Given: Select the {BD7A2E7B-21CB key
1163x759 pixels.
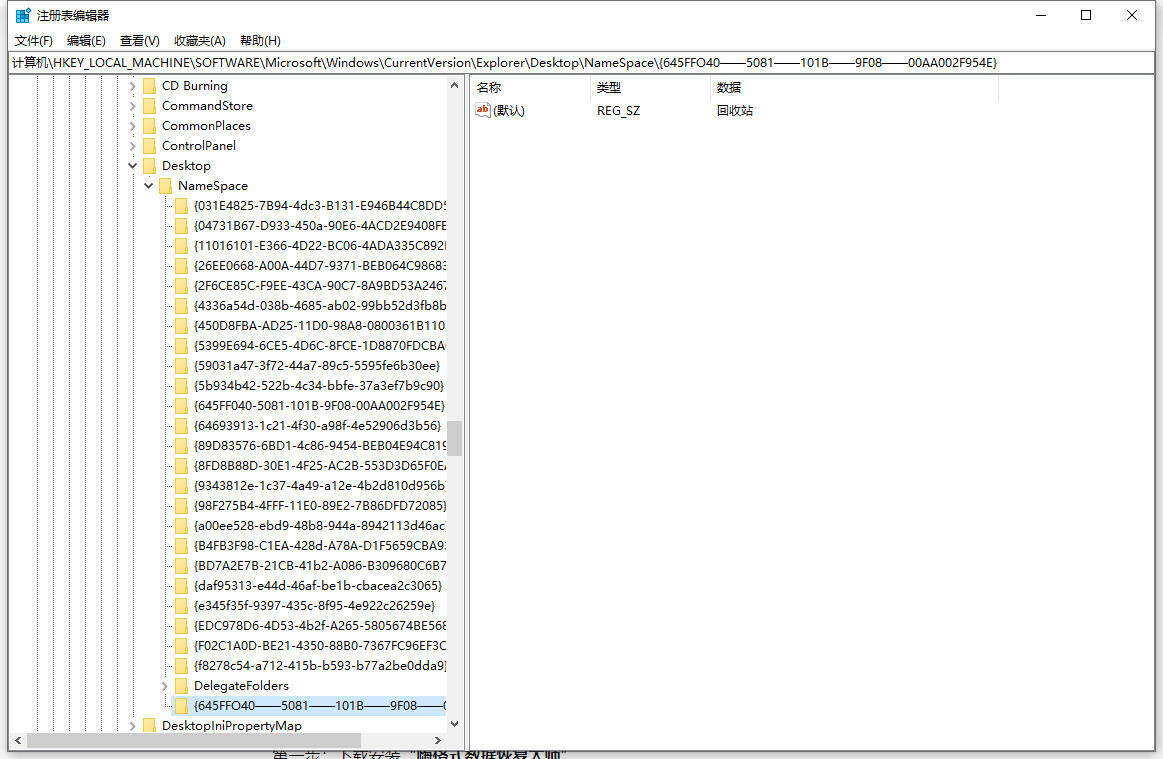Looking at the screenshot, I should (x=320, y=567).
